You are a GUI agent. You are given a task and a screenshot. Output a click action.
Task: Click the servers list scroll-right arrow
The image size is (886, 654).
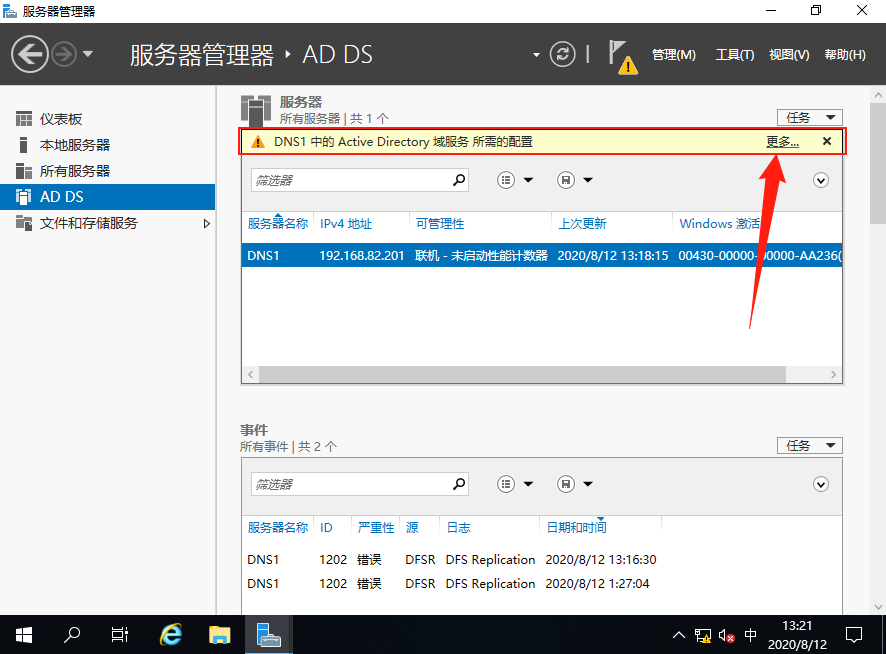833,374
